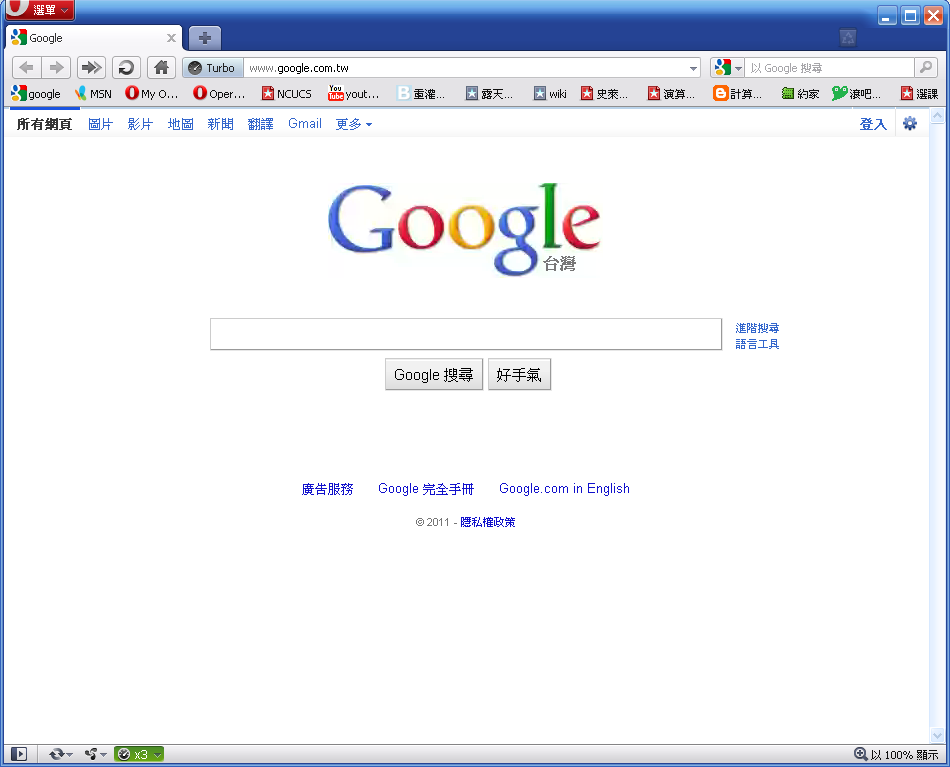This screenshot has height=767, width=950.
Task: Open the 史萊 bookmark
Action: (604, 93)
